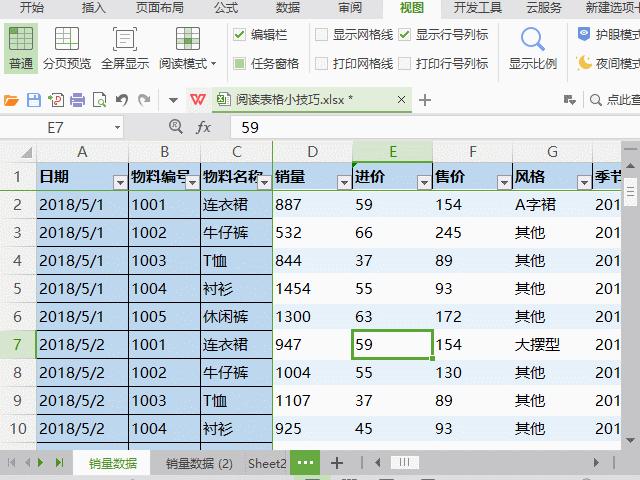Viewport: 640px width, 480px height.
Task: Click the formula bar zoom lookup icon
Action: pos(176,127)
